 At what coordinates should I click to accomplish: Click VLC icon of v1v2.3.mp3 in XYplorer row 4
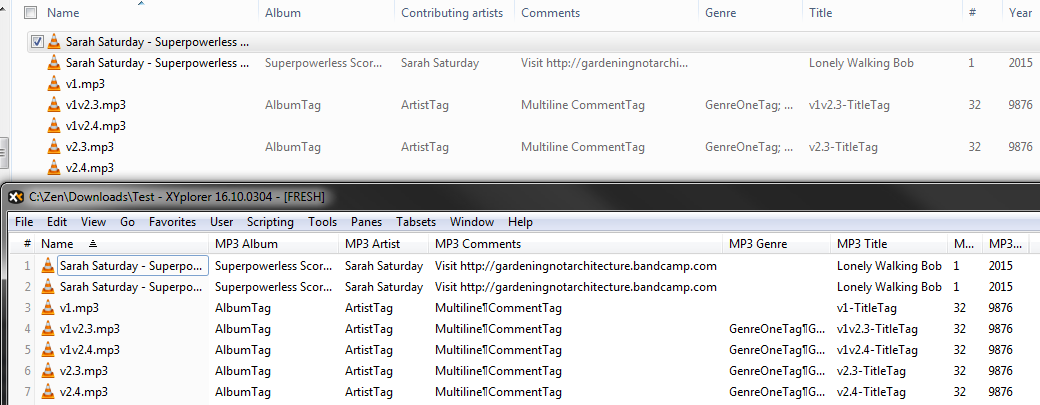pos(48,329)
